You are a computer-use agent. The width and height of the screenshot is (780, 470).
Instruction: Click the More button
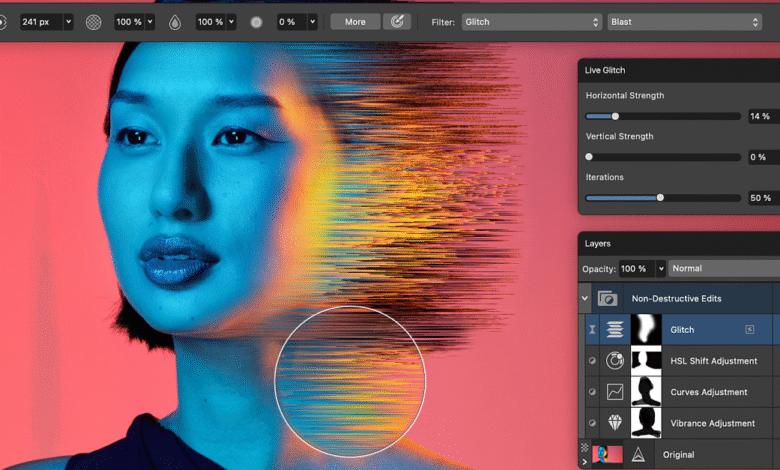[355, 22]
